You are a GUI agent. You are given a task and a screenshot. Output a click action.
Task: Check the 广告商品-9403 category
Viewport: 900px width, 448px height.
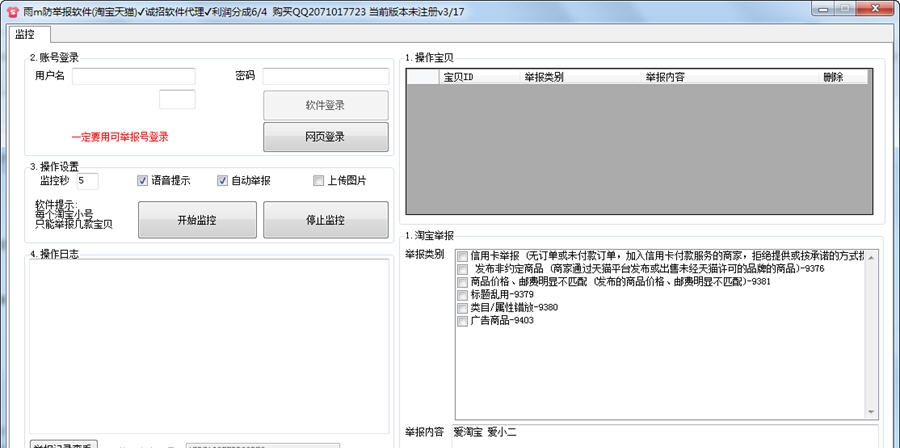[463, 321]
